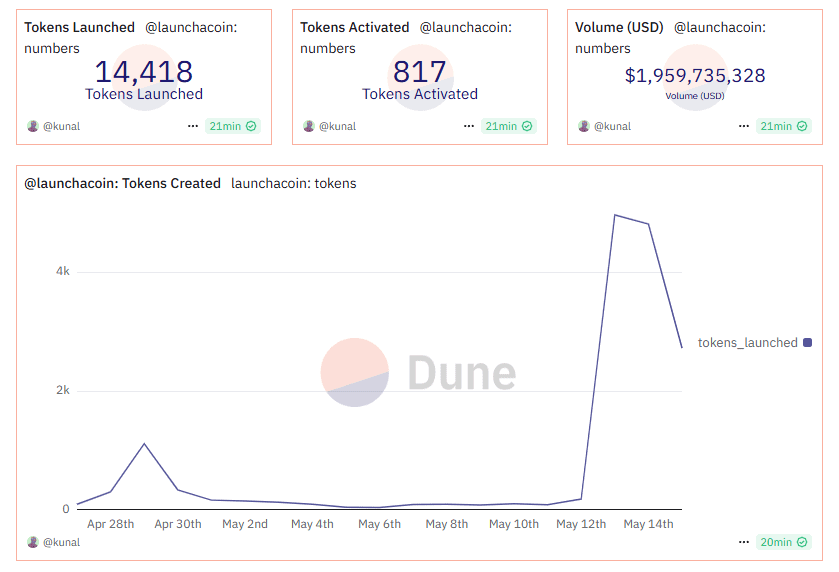Click the 2k y-axis label
839x572 pixels.
click(63, 390)
